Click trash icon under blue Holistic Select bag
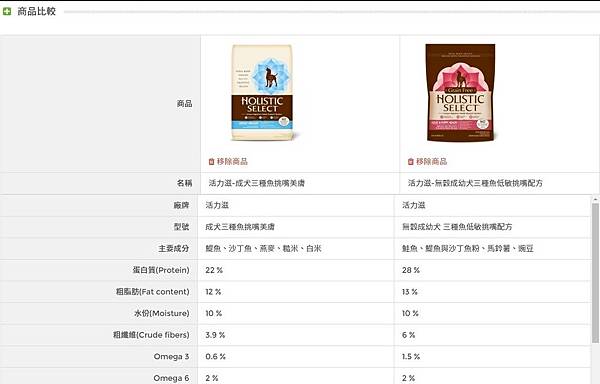The height and width of the screenshot is (384, 600). [x=211, y=161]
